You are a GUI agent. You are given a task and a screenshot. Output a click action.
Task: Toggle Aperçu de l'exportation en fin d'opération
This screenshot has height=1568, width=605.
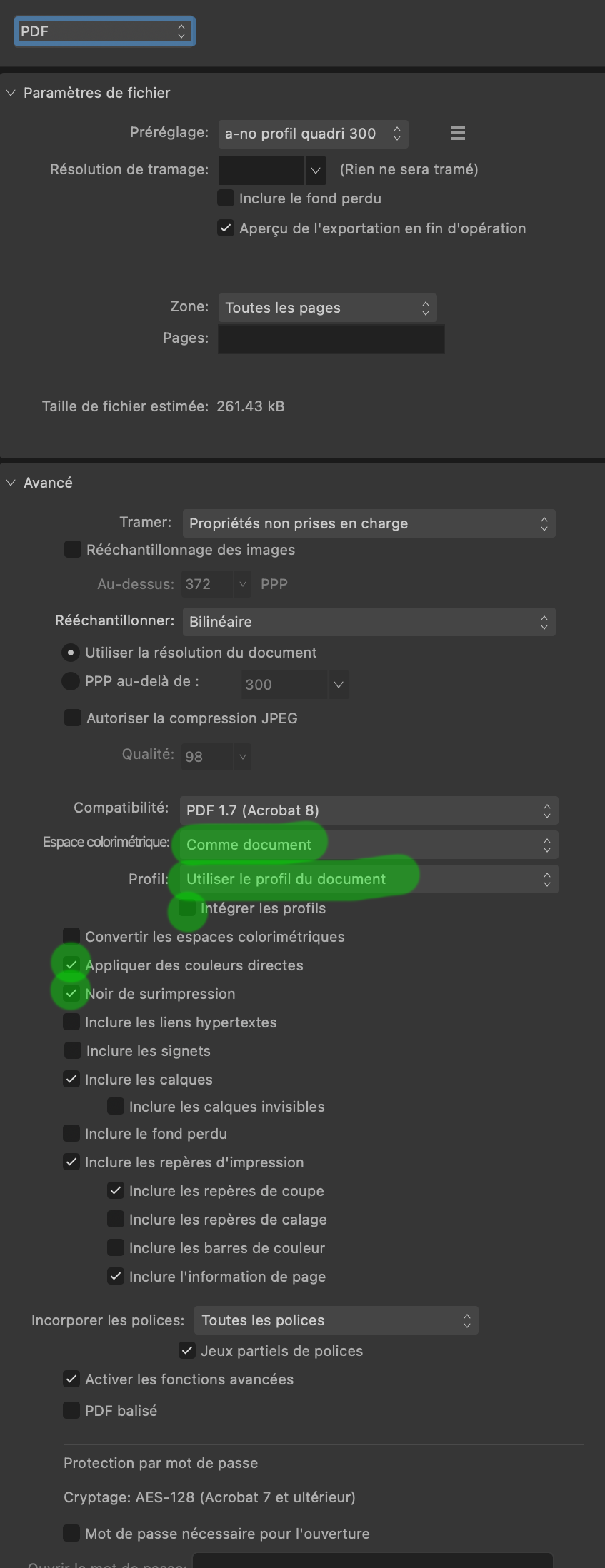(226, 228)
